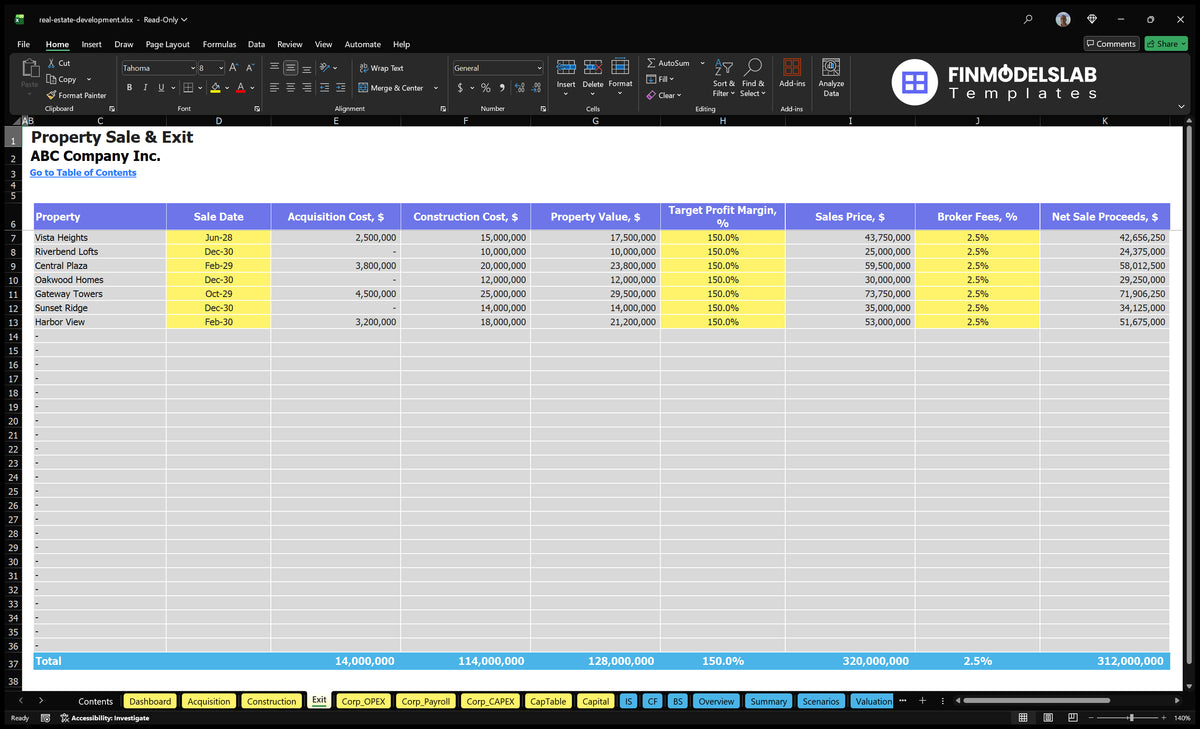This screenshot has height=729, width=1200.
Task: Click the yellow Fill Color bucket
Action: (x=215, y=88)
